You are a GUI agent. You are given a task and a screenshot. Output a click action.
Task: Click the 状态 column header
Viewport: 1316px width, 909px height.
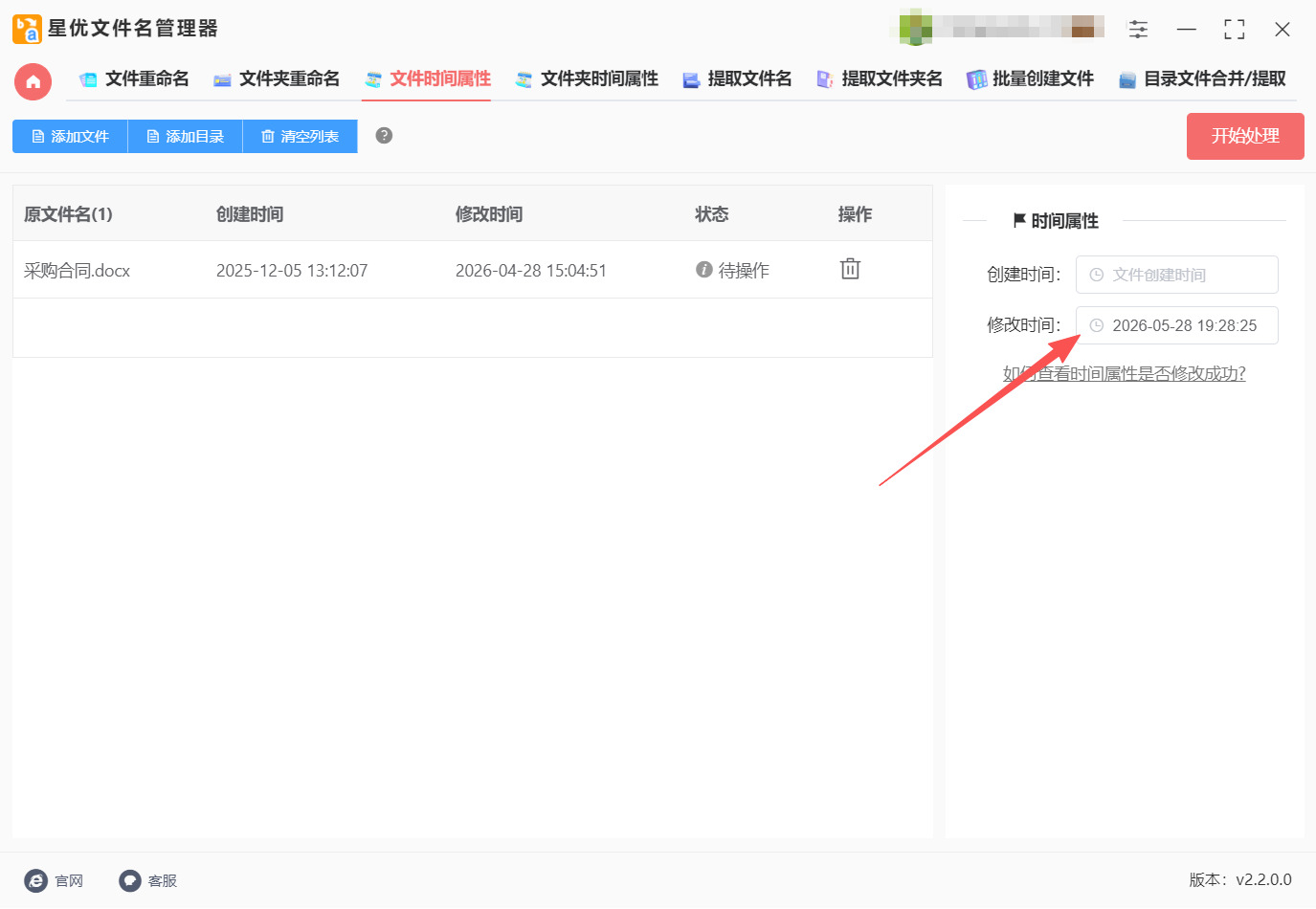pyautogui.click(x=712, y=214)
